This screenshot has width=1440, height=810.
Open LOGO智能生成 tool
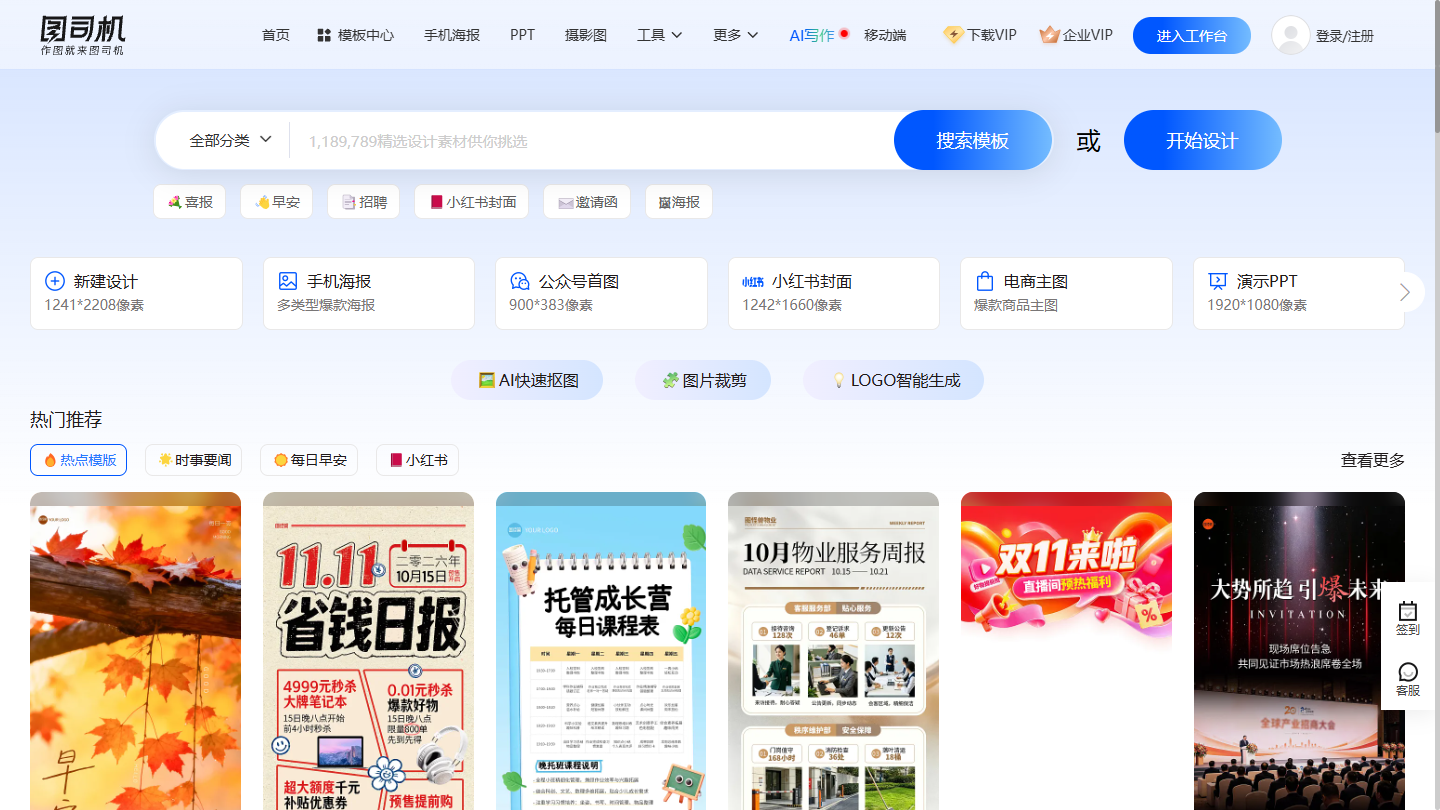pyautogui.click(x=894, y=380)
